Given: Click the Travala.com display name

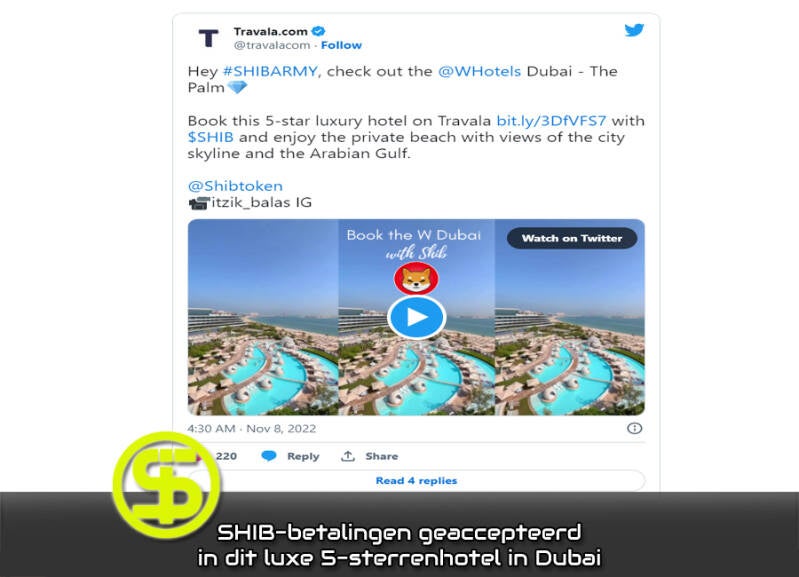Looking at the screenshot, I should (271, 32).
